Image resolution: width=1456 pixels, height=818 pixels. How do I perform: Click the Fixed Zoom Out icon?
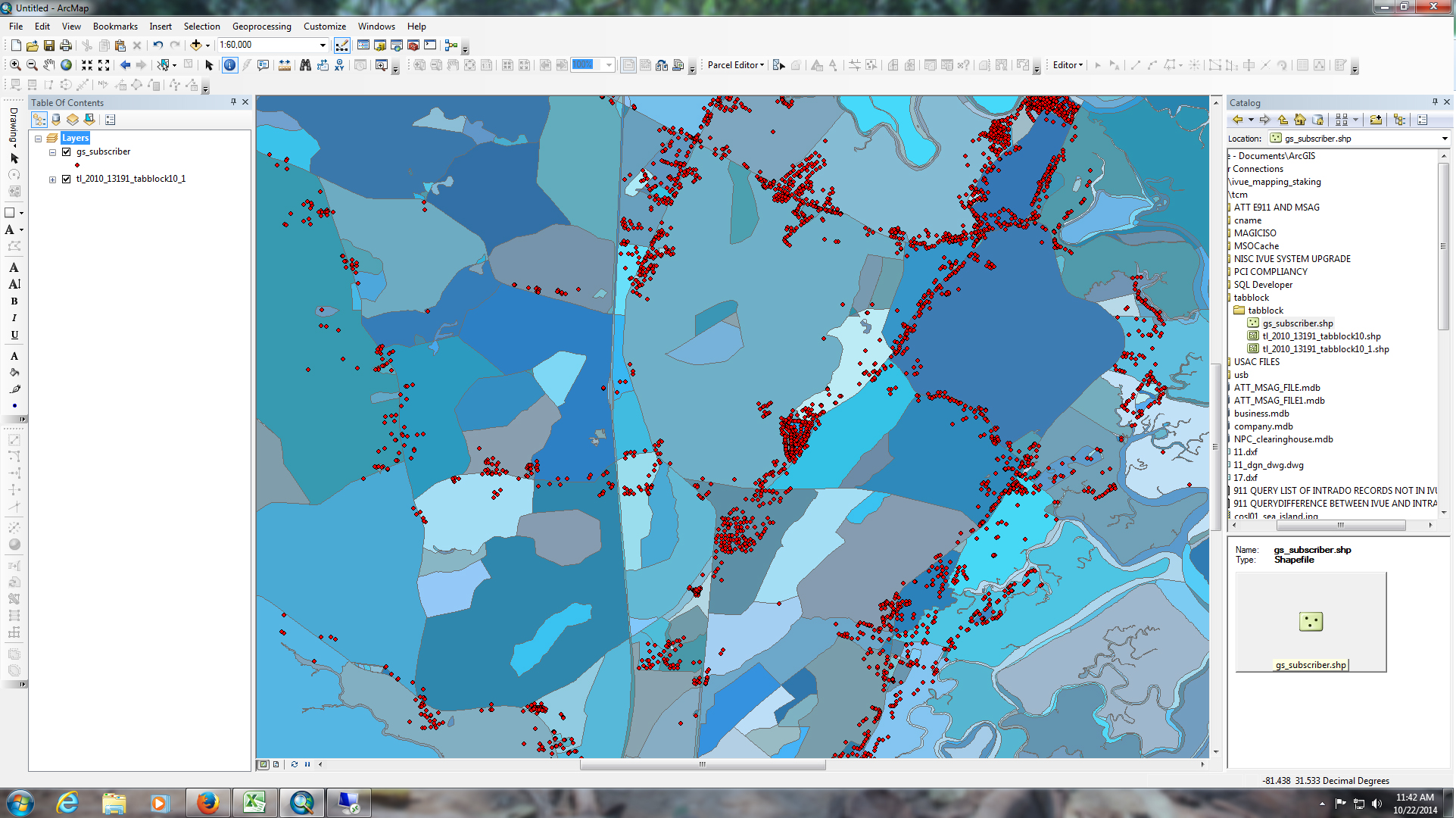click(104, 65)
